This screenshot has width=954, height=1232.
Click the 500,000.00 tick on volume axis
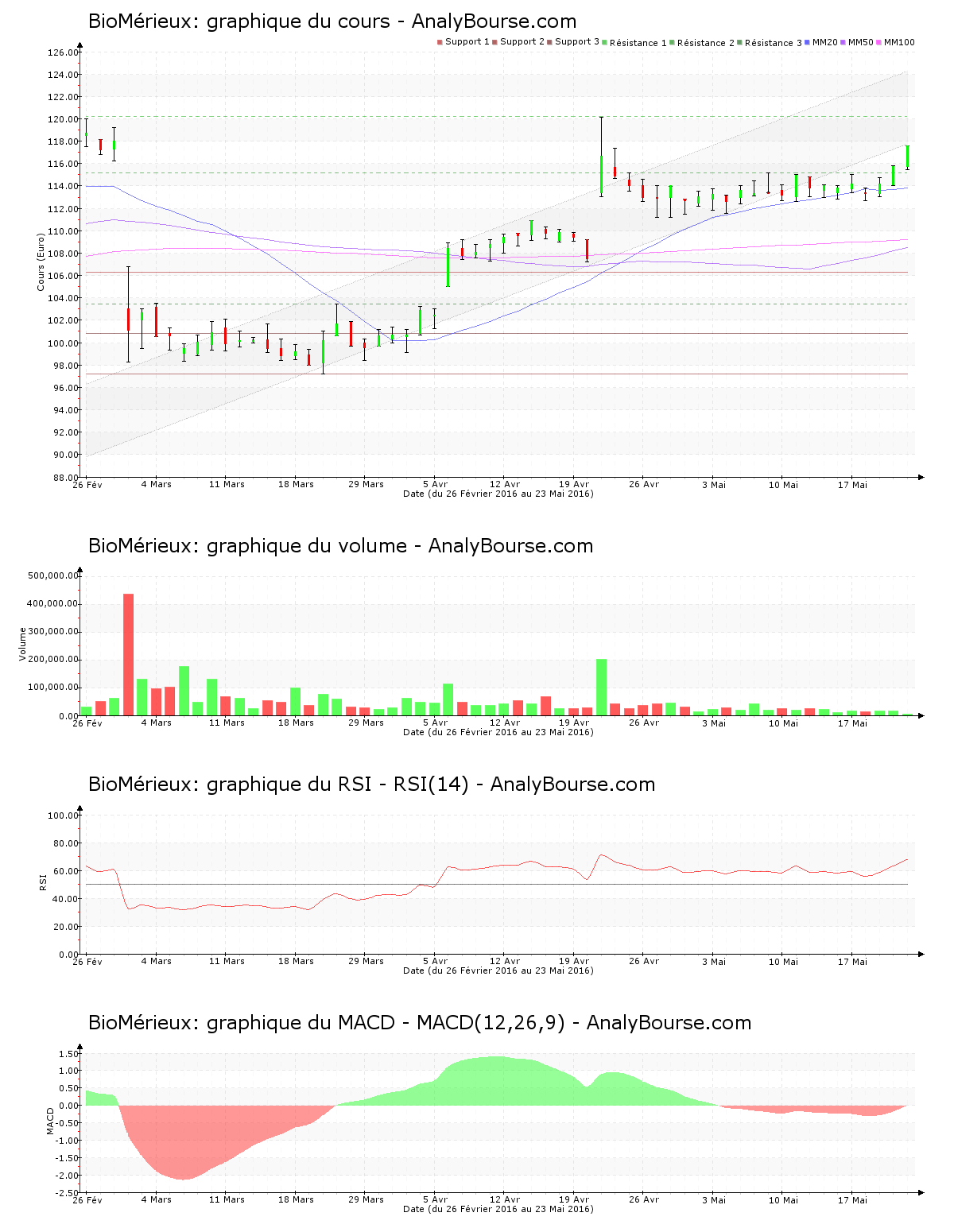coord(52,576)
